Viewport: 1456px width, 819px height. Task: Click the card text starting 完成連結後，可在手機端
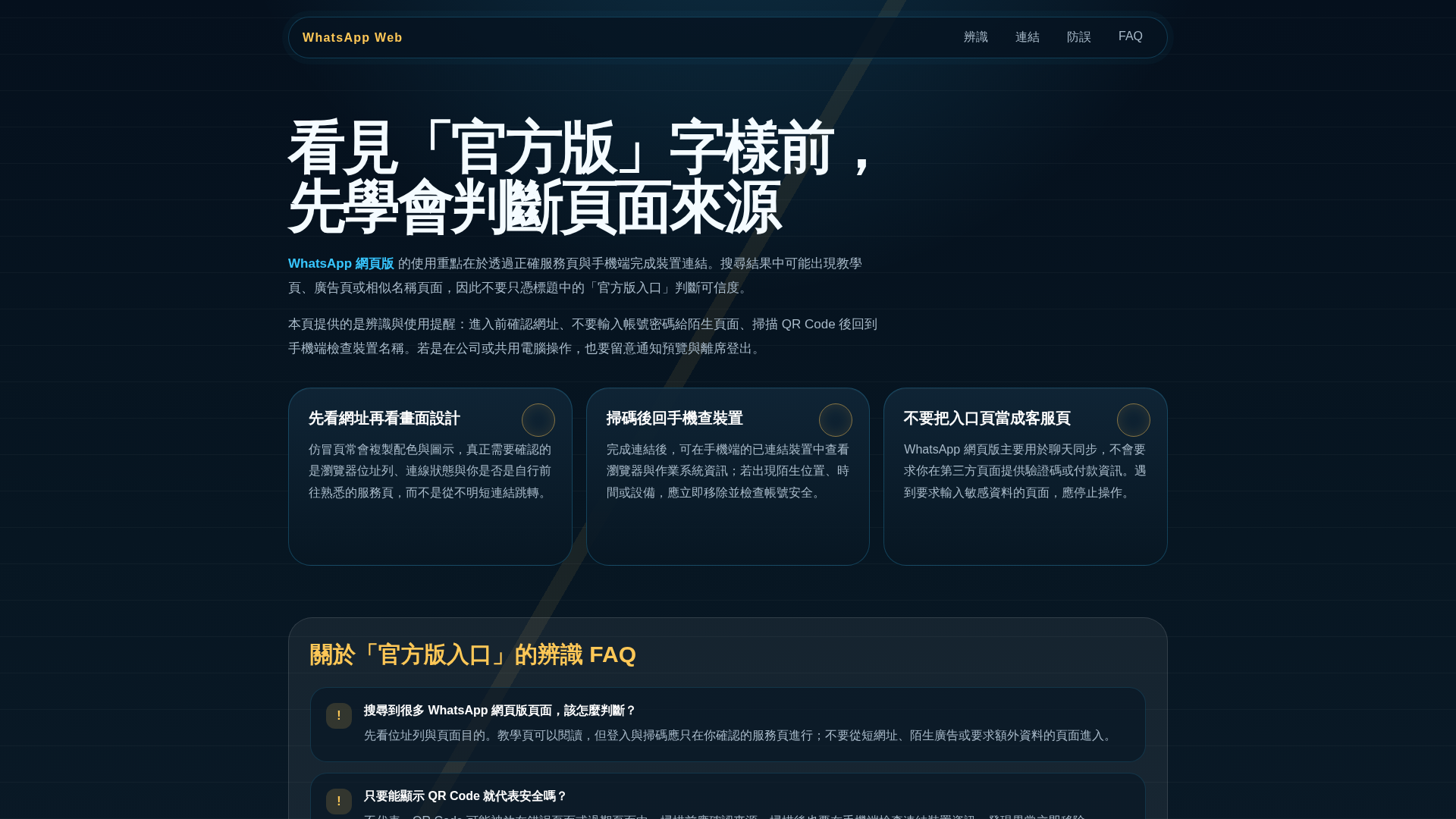click(x=728, y=471)
